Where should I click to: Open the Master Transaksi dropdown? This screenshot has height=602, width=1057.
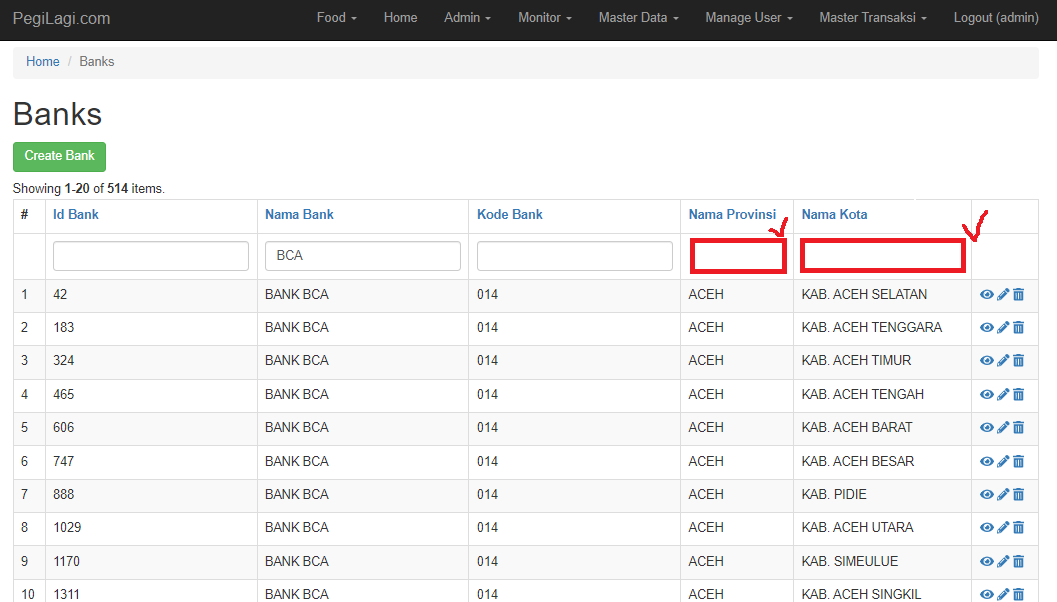click(872, 18)
